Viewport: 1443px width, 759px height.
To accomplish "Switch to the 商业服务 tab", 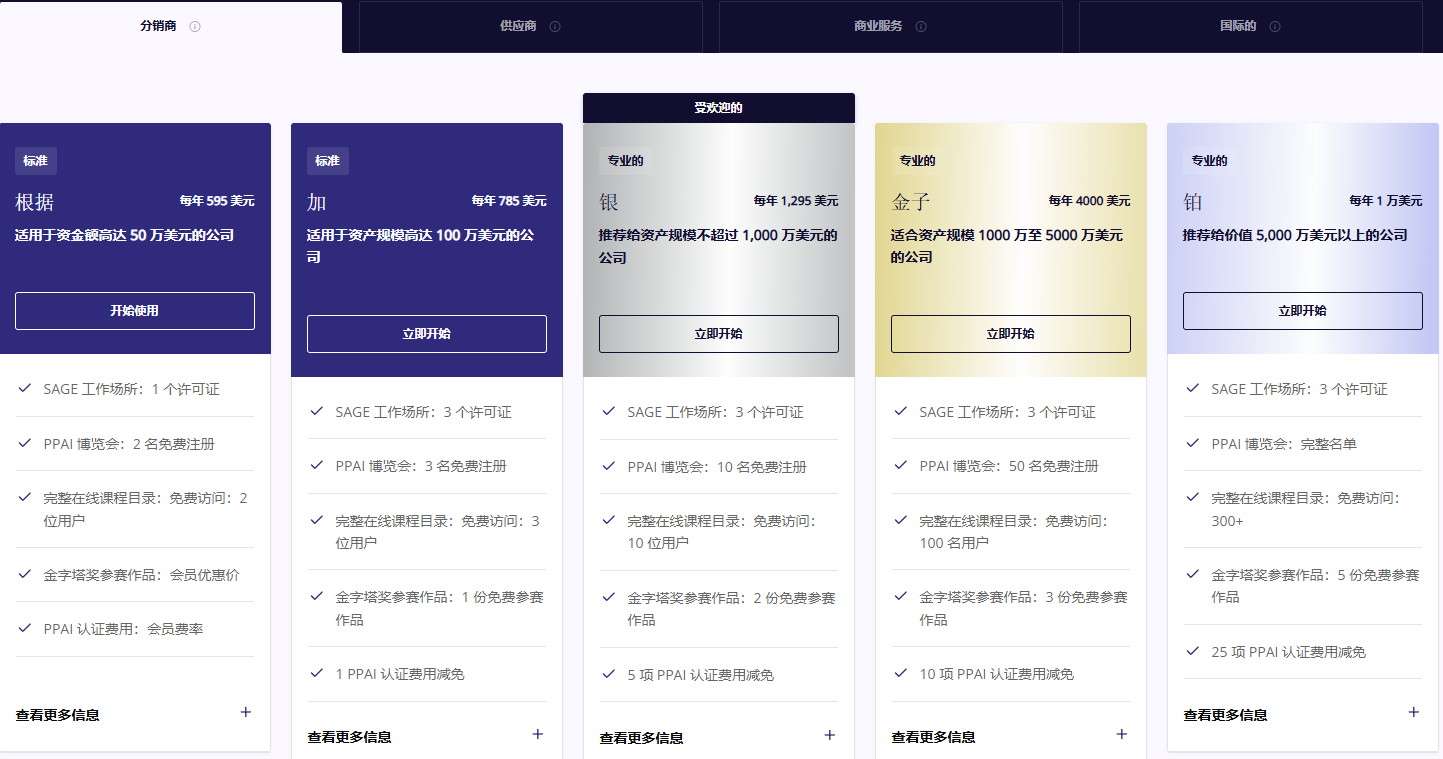I will coord(878,27).
